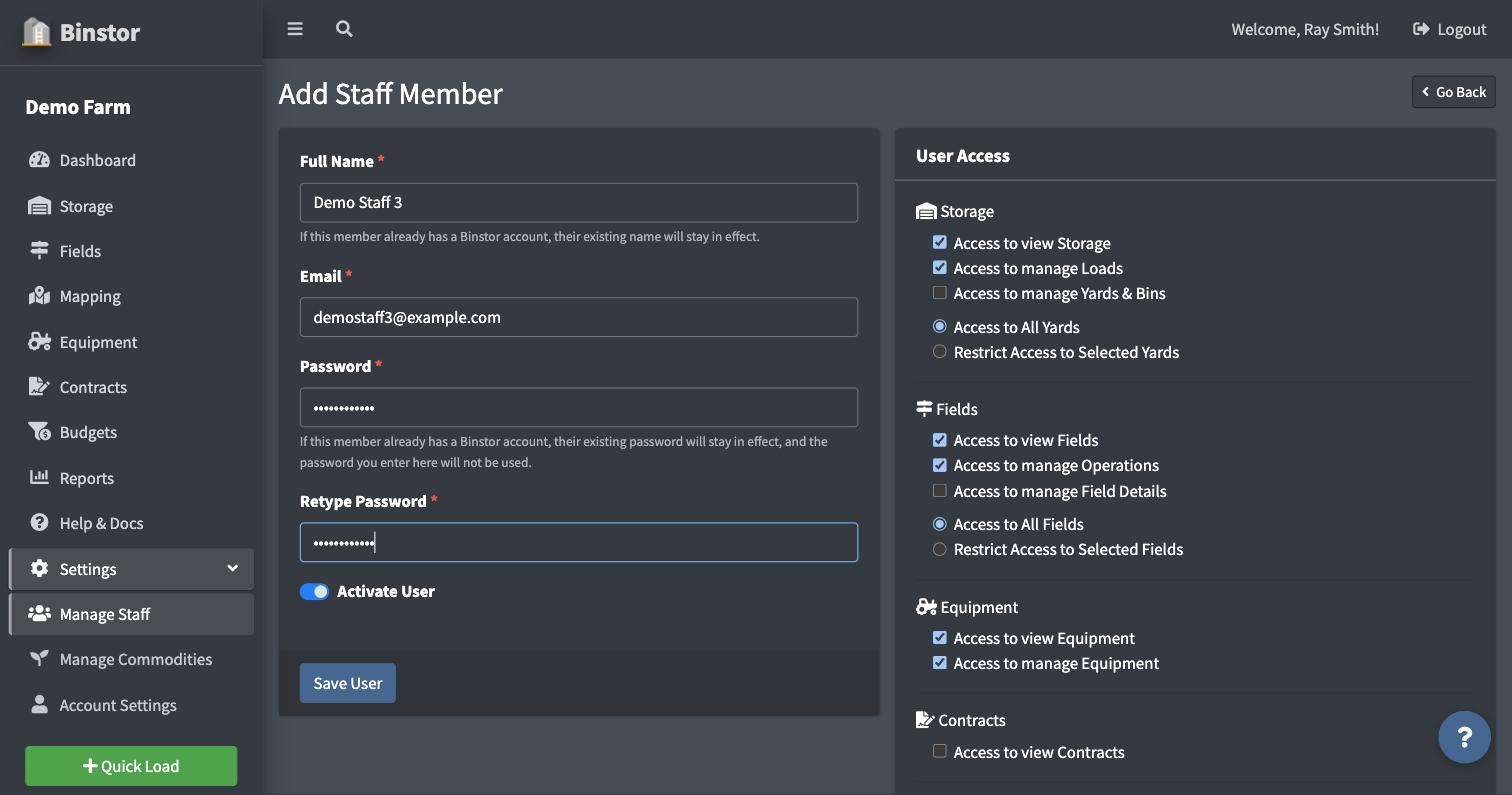Click the Demo Farm heading
The image size is (1512, 795).
tap(78, 107)
